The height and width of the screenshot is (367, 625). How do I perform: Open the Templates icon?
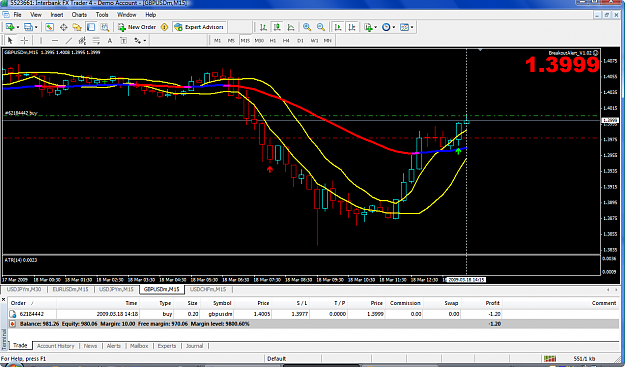[x=404, y=27]
